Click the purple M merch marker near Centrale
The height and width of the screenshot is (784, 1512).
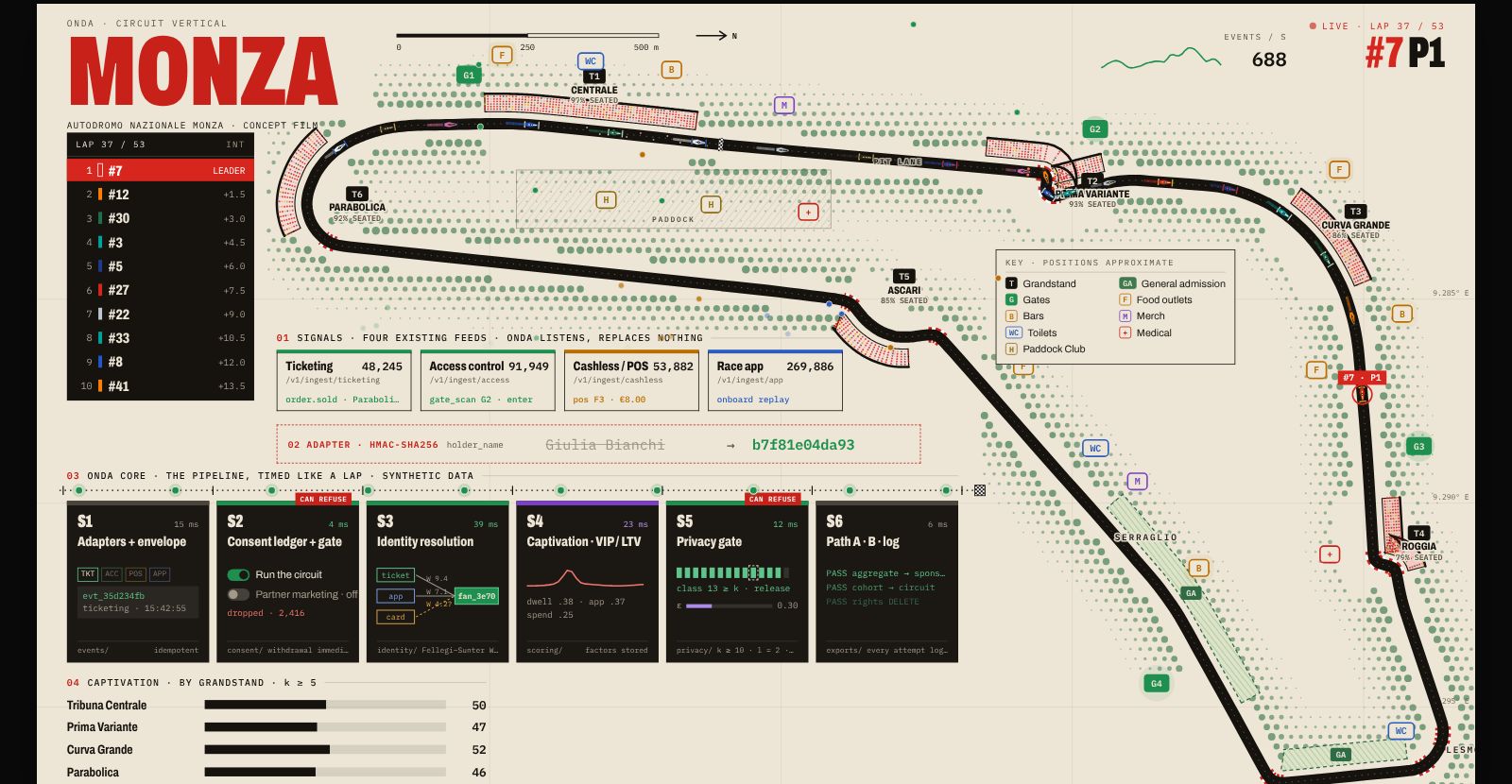(783, 105)
